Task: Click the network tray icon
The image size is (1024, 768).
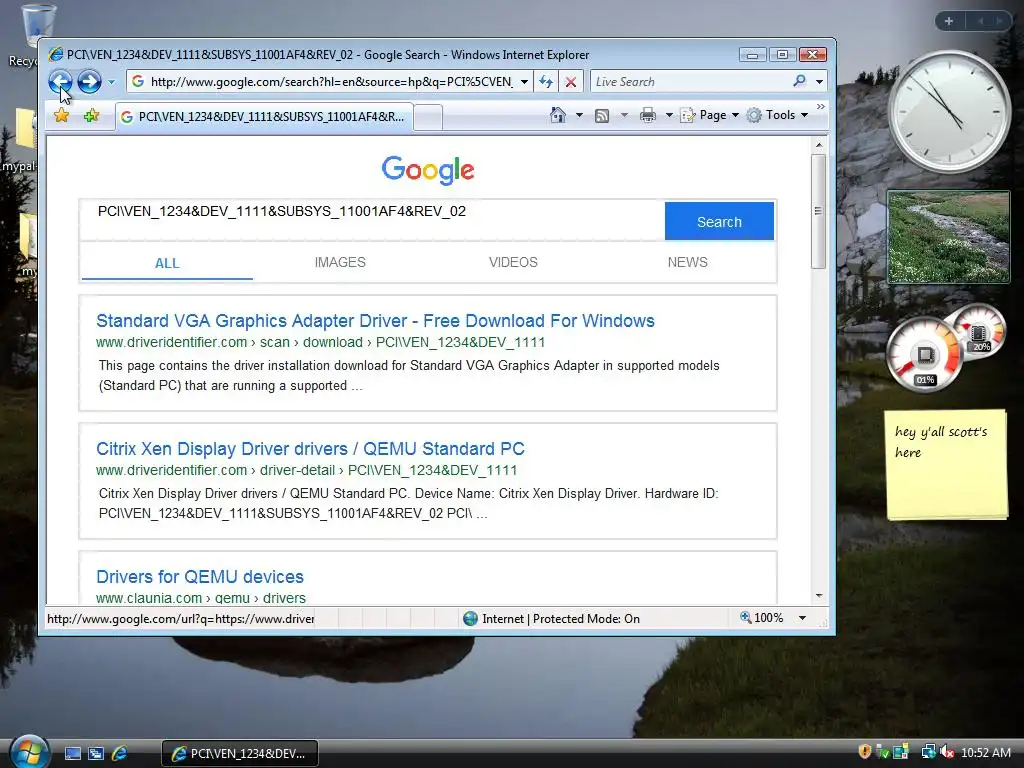Action: [928, 752]
